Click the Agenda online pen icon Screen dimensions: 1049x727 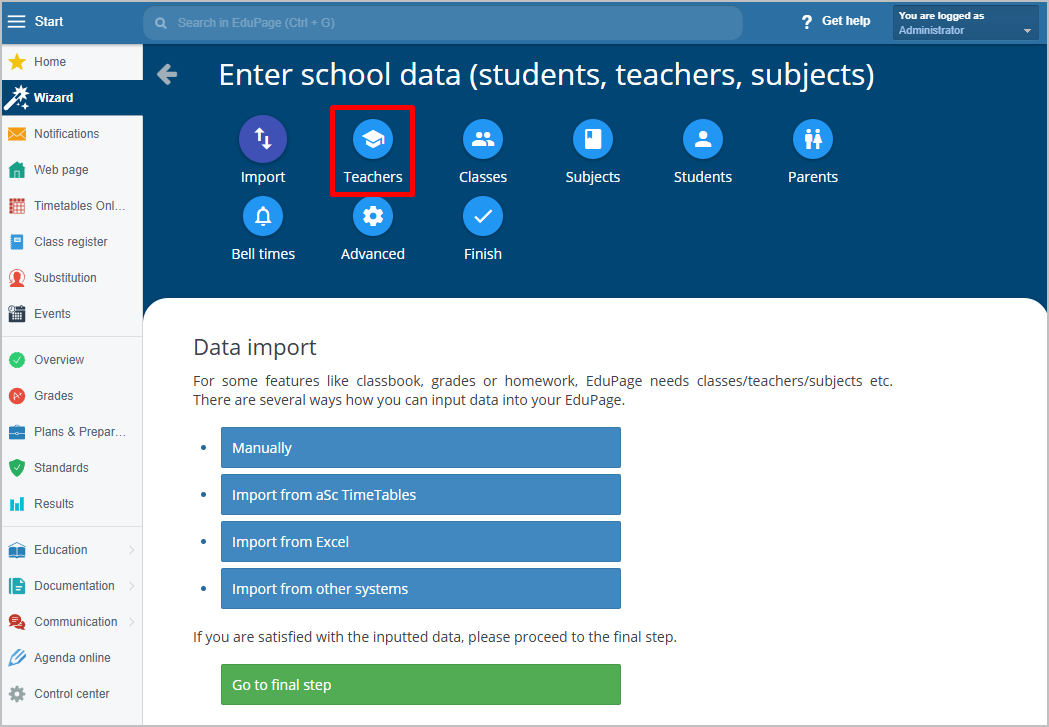(17, 657)
